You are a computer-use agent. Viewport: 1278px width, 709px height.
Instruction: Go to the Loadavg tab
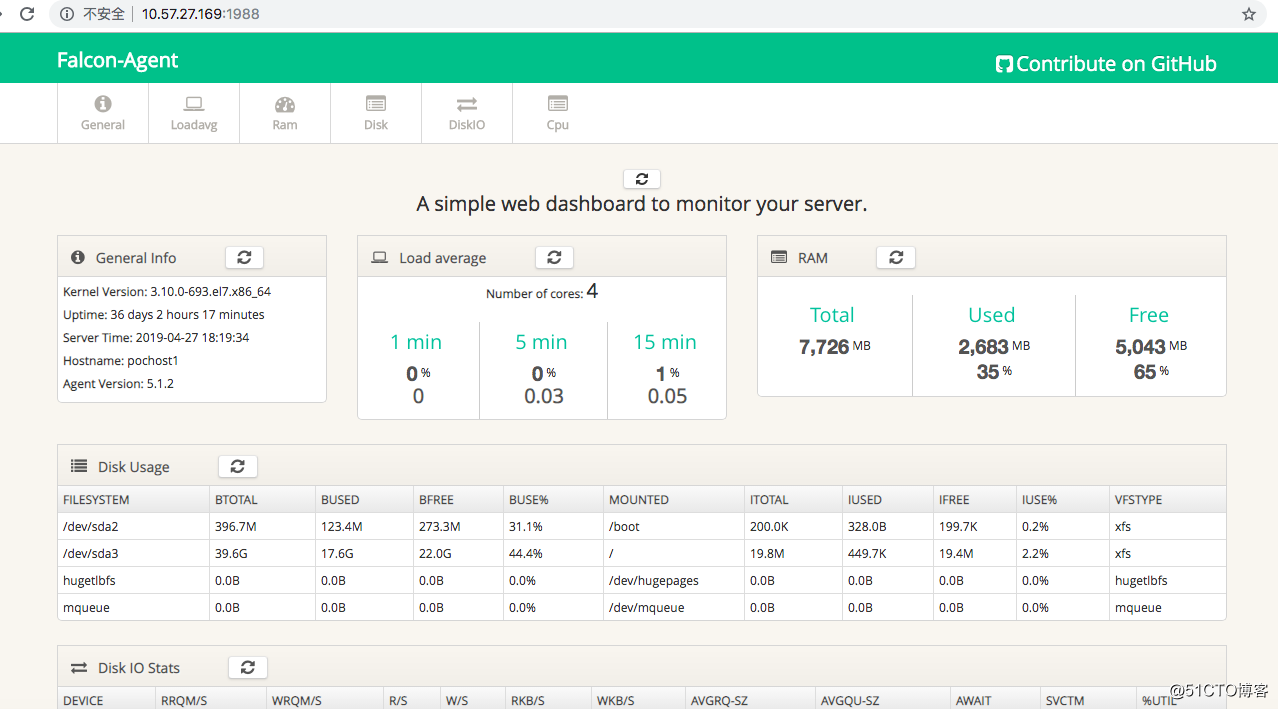point(194,113)
